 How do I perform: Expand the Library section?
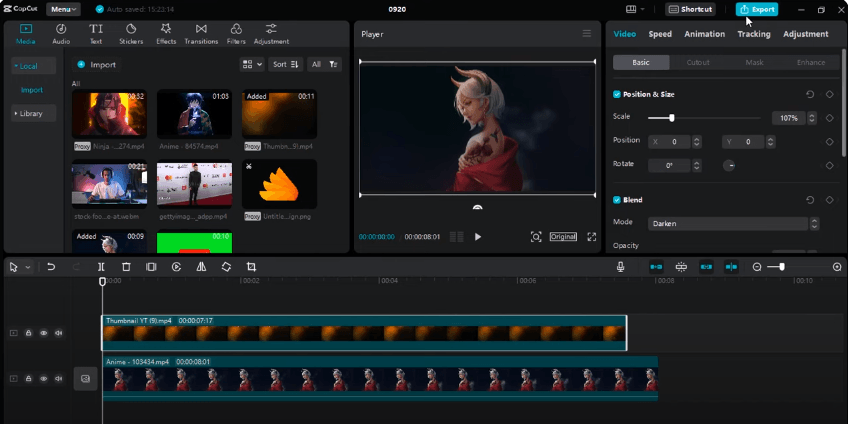coord(33,114)
